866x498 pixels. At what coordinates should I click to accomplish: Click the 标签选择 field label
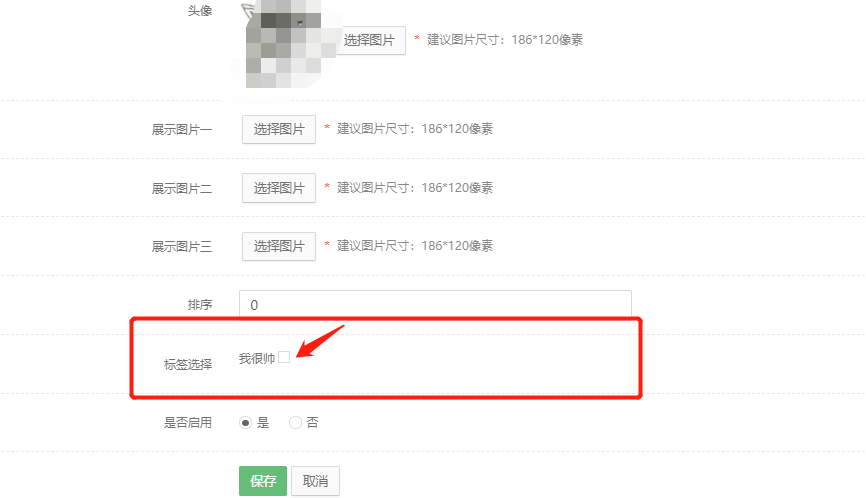pyautogui.click(x=188, y=364)
